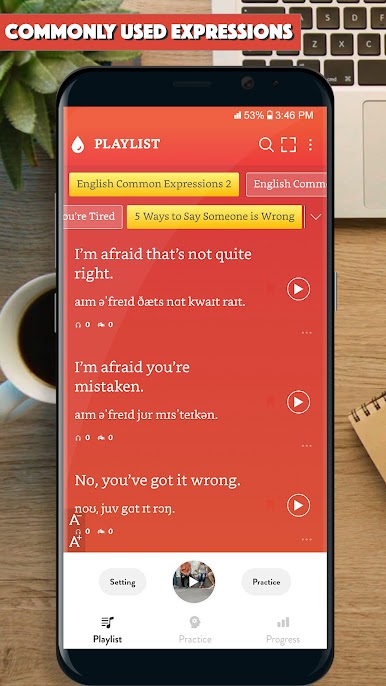Expand lesson list with the chevron arrow

click(316, 217)
